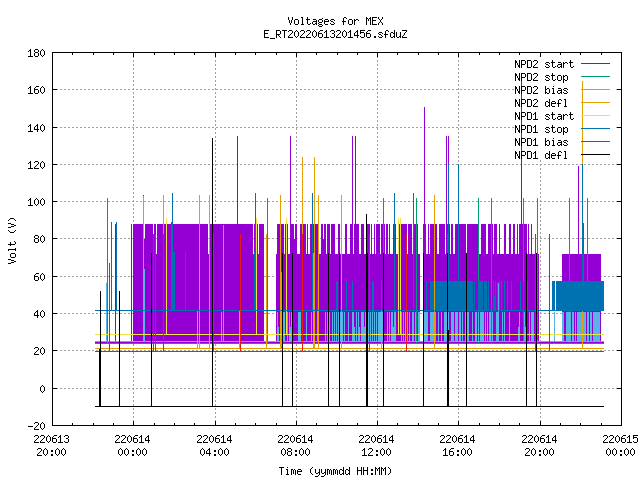Click the NPD2 bias legend label
640x480 pixels.
pyautogui.click(x=541, y=90)
